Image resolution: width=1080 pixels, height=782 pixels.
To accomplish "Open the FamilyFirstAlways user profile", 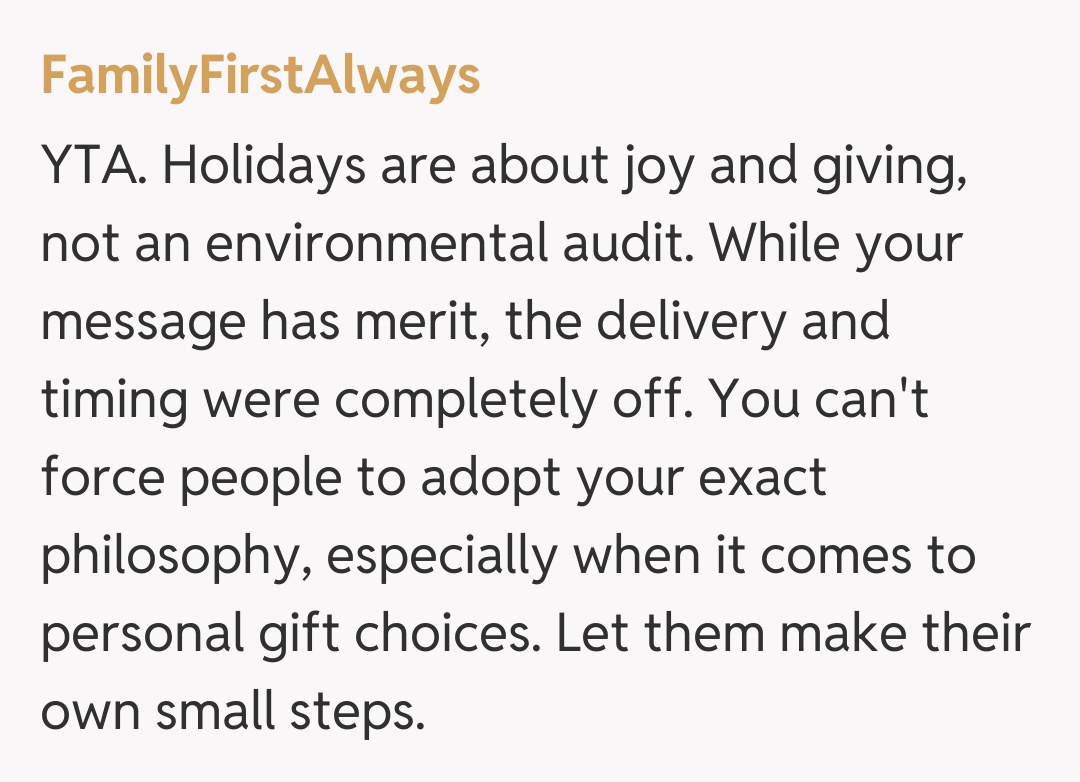I will [260, 76].
